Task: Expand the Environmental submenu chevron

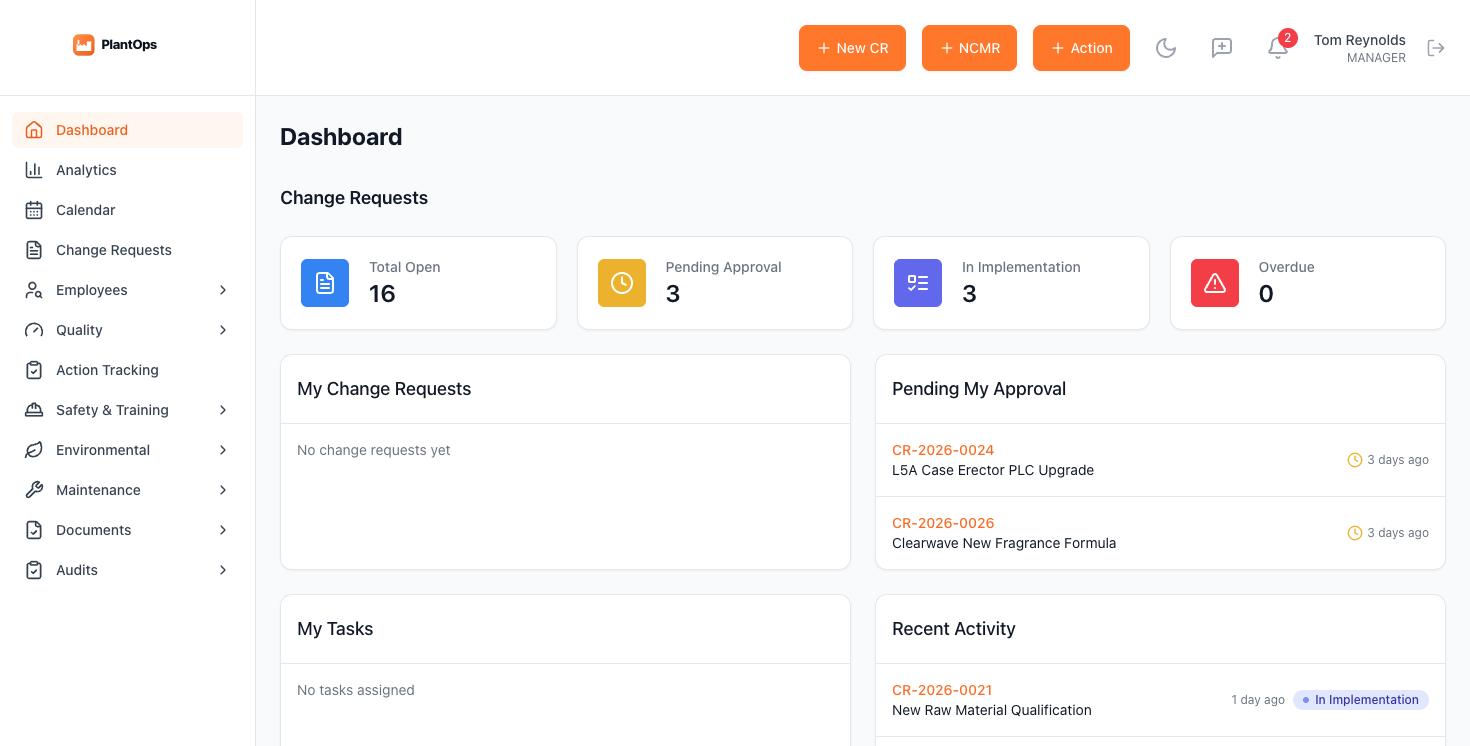Action: coord(223,450)
